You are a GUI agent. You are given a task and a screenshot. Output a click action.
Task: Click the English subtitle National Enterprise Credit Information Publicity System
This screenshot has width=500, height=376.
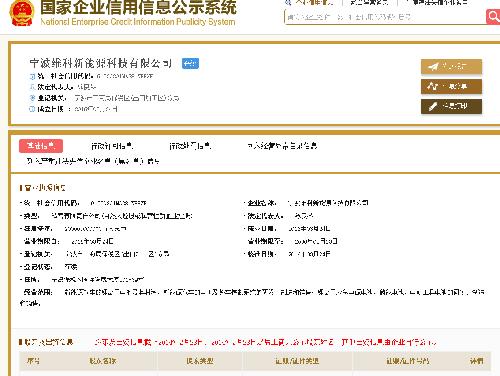[138, 22]
